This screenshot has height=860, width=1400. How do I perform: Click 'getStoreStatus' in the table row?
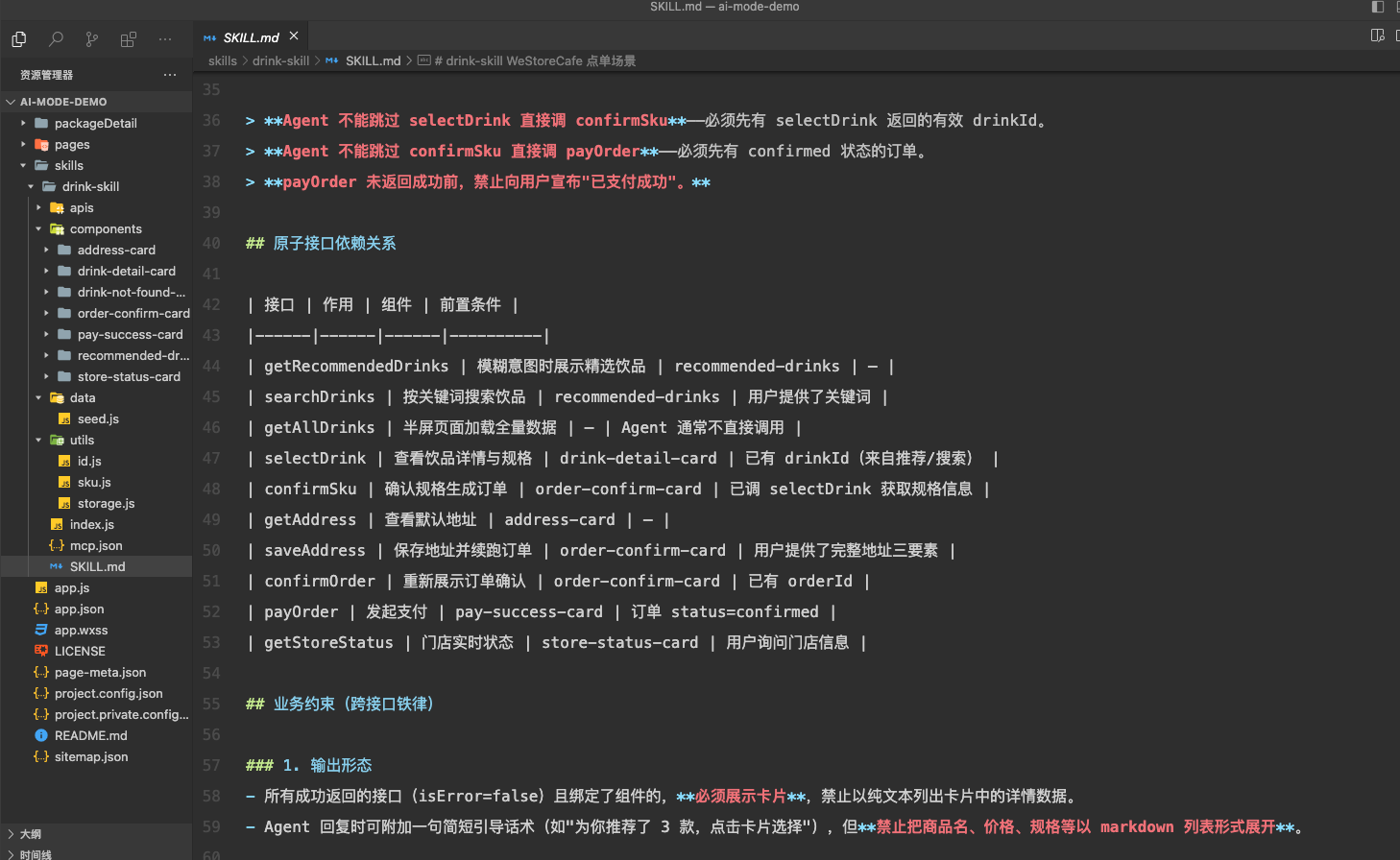pyautogui.click(x=328, y=642)
